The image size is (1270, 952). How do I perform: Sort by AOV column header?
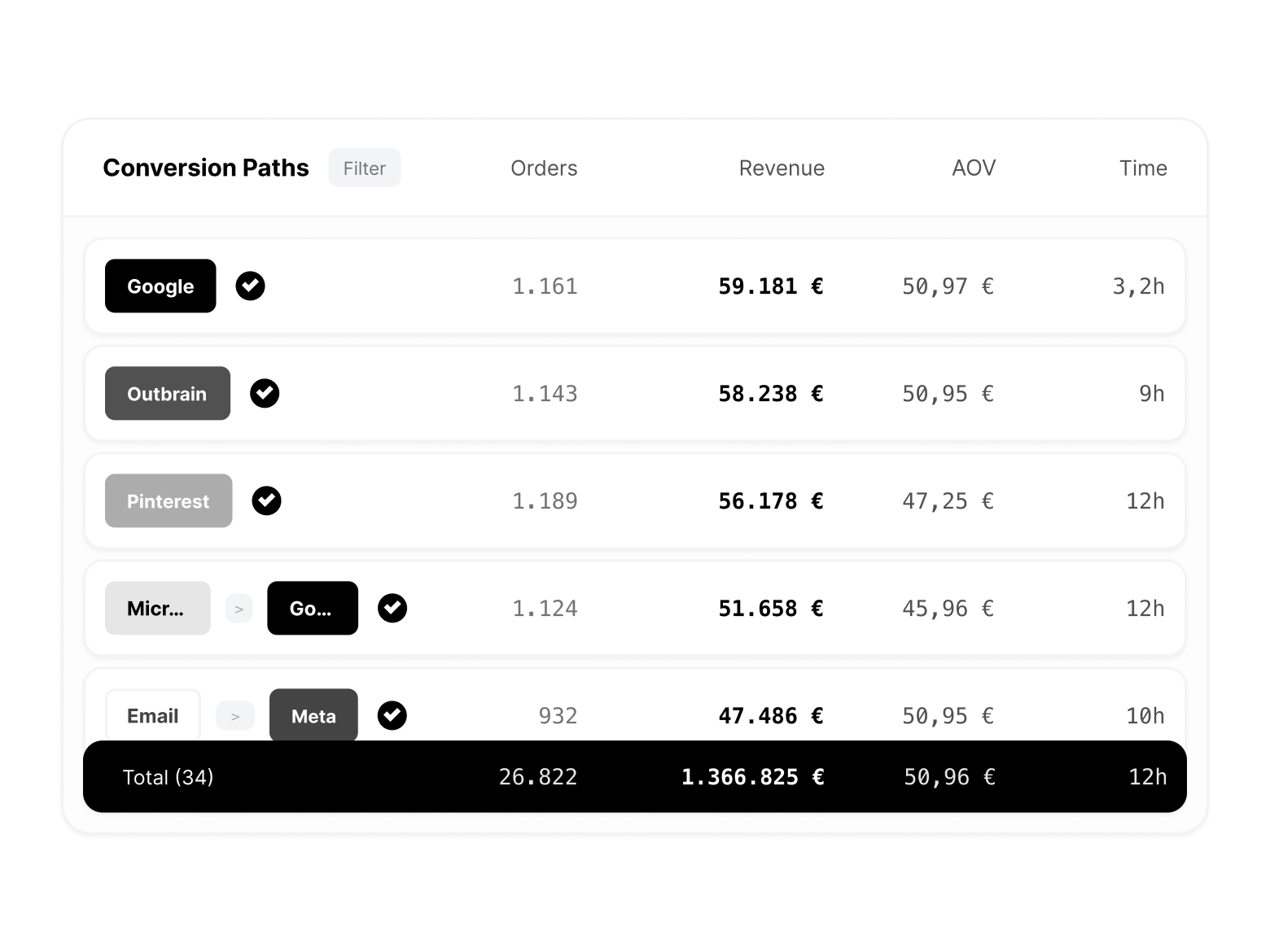click(x=974, y=168)
